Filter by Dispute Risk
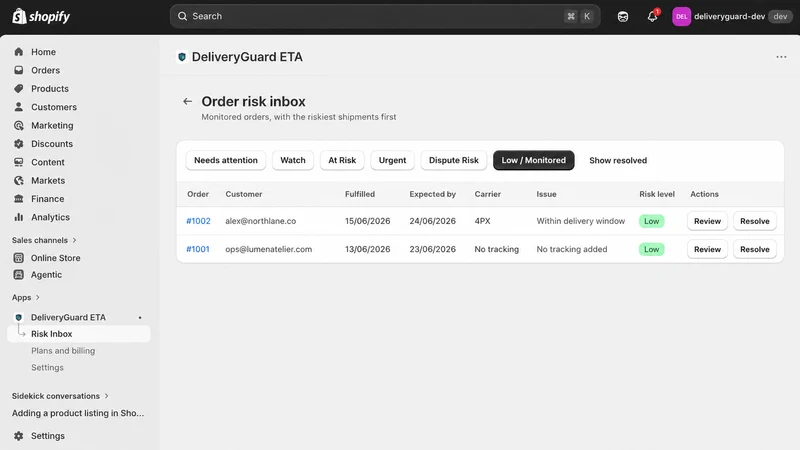The width and height of the screenshot is (800, 450). coord(454,160)
